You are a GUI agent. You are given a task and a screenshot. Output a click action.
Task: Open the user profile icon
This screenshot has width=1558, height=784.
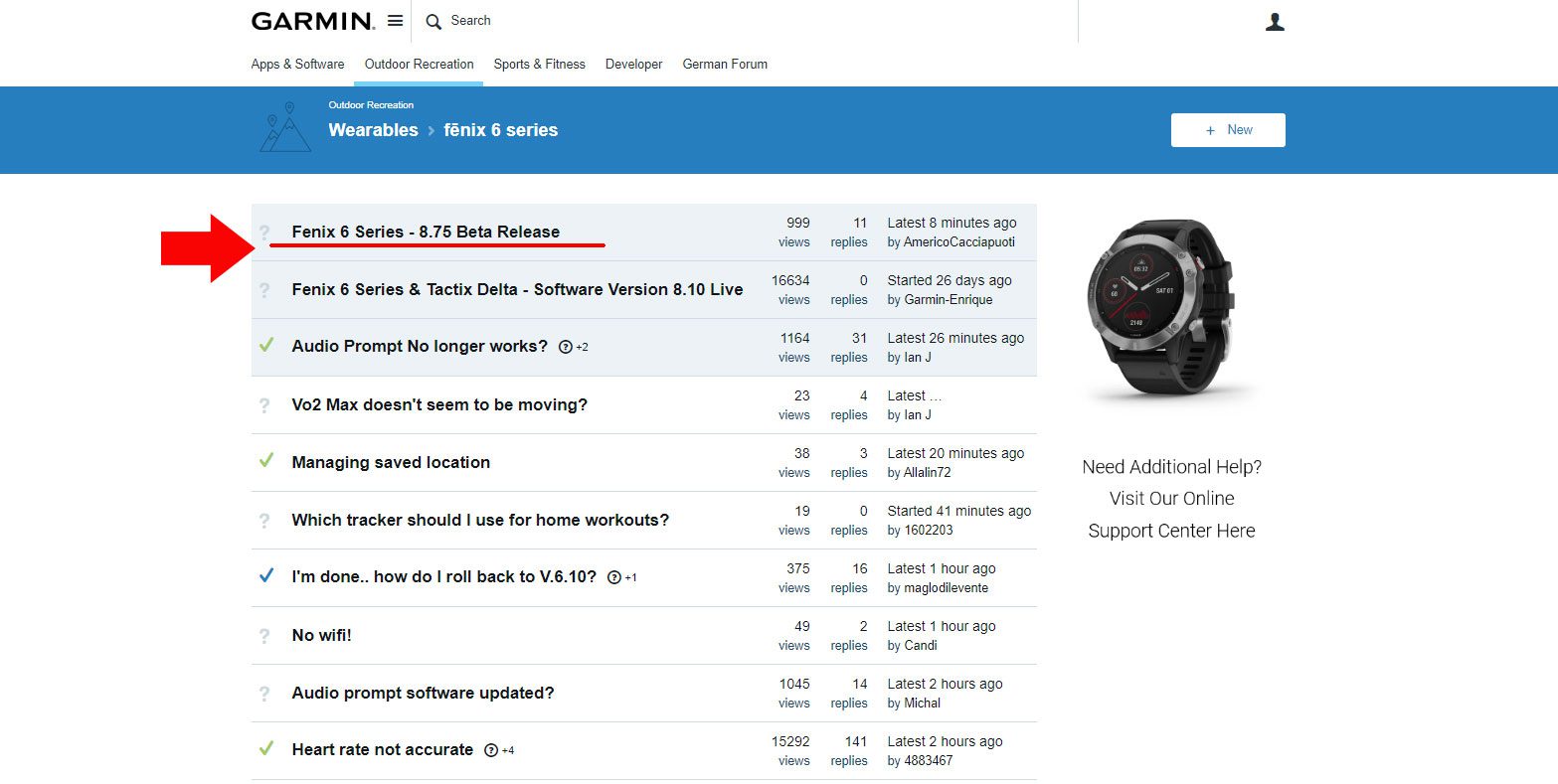pos(1275,21)
